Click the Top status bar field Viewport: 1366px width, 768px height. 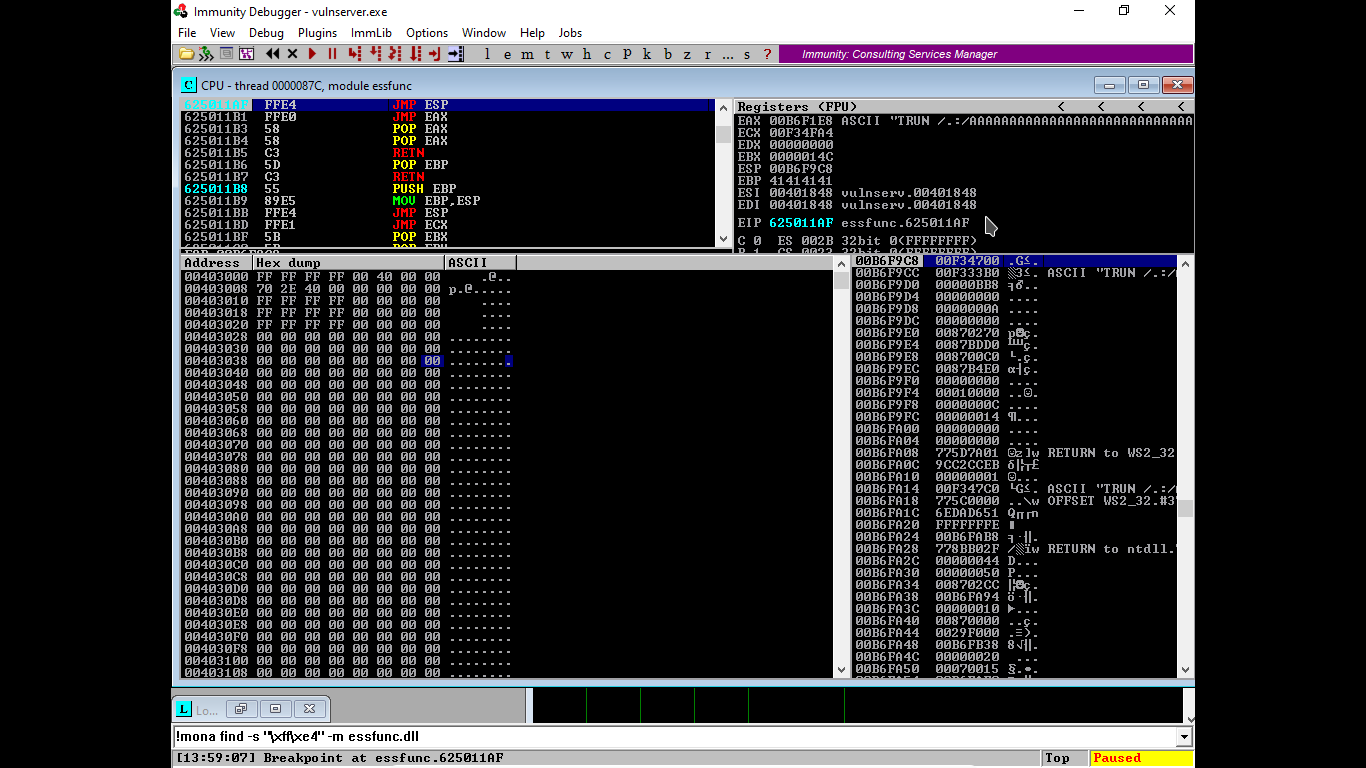pos(1065,758)
